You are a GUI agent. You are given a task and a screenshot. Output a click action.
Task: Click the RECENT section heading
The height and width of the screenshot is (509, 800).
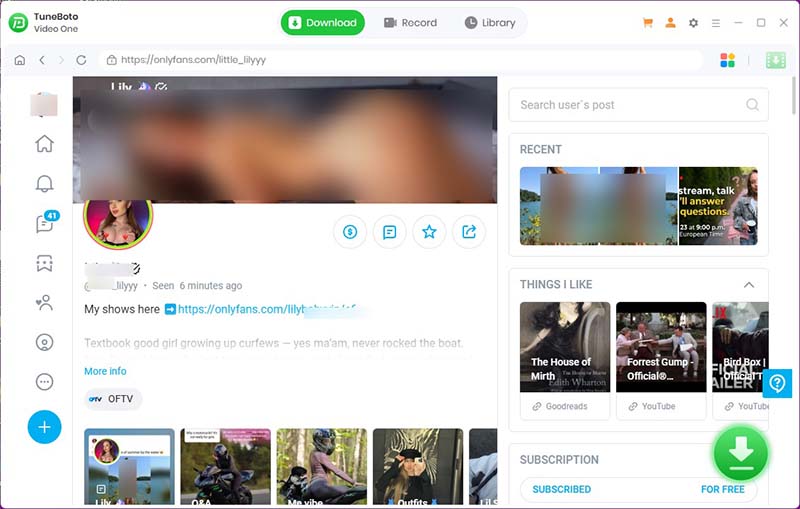pyautogui.click(x=540, y=149)
